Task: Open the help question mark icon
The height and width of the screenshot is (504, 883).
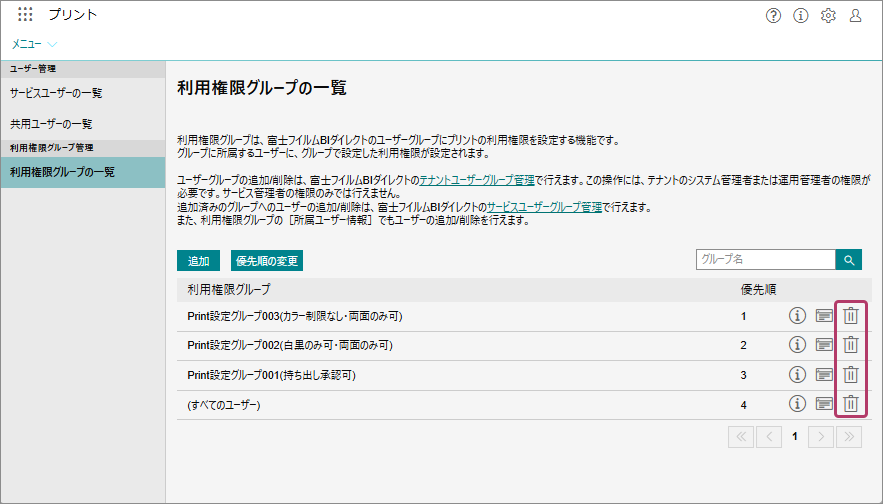Action: 773,16
